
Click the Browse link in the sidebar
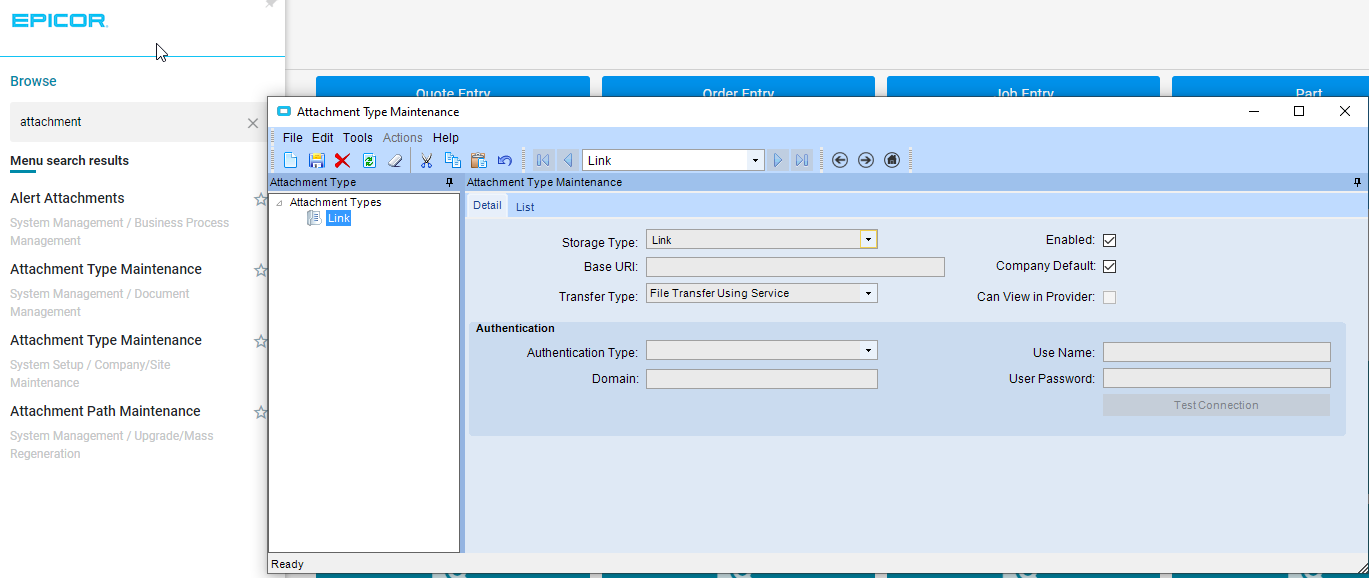pos(33,81)
